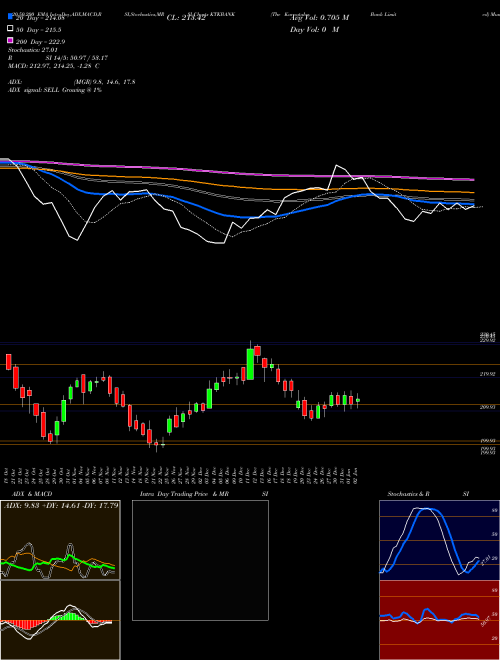Click the blue 20-day moving average line end
This screenshot has height=660, width=500.
pos(473,205)
